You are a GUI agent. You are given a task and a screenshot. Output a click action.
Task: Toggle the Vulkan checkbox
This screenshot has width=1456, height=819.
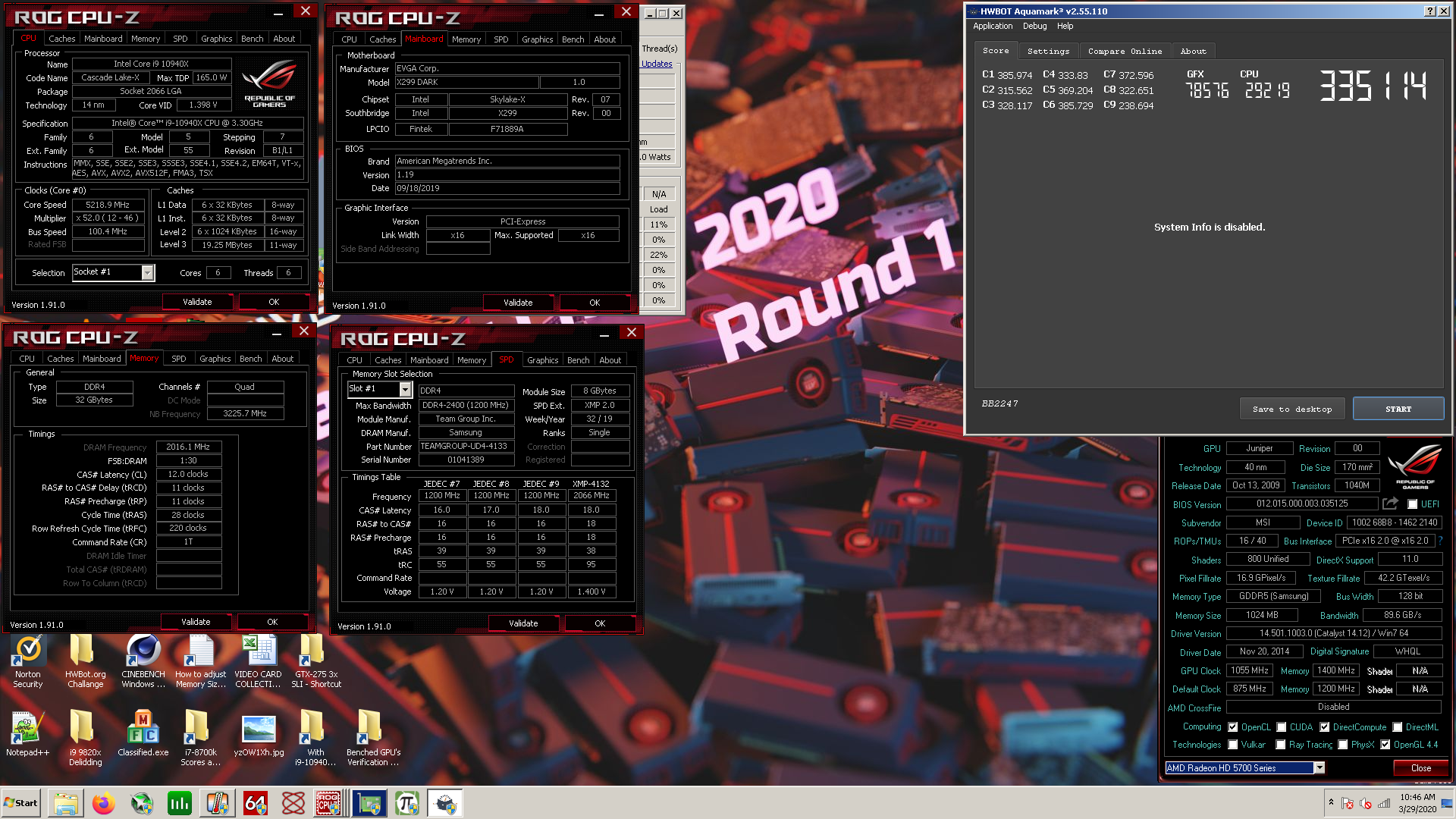point(1233,745)
